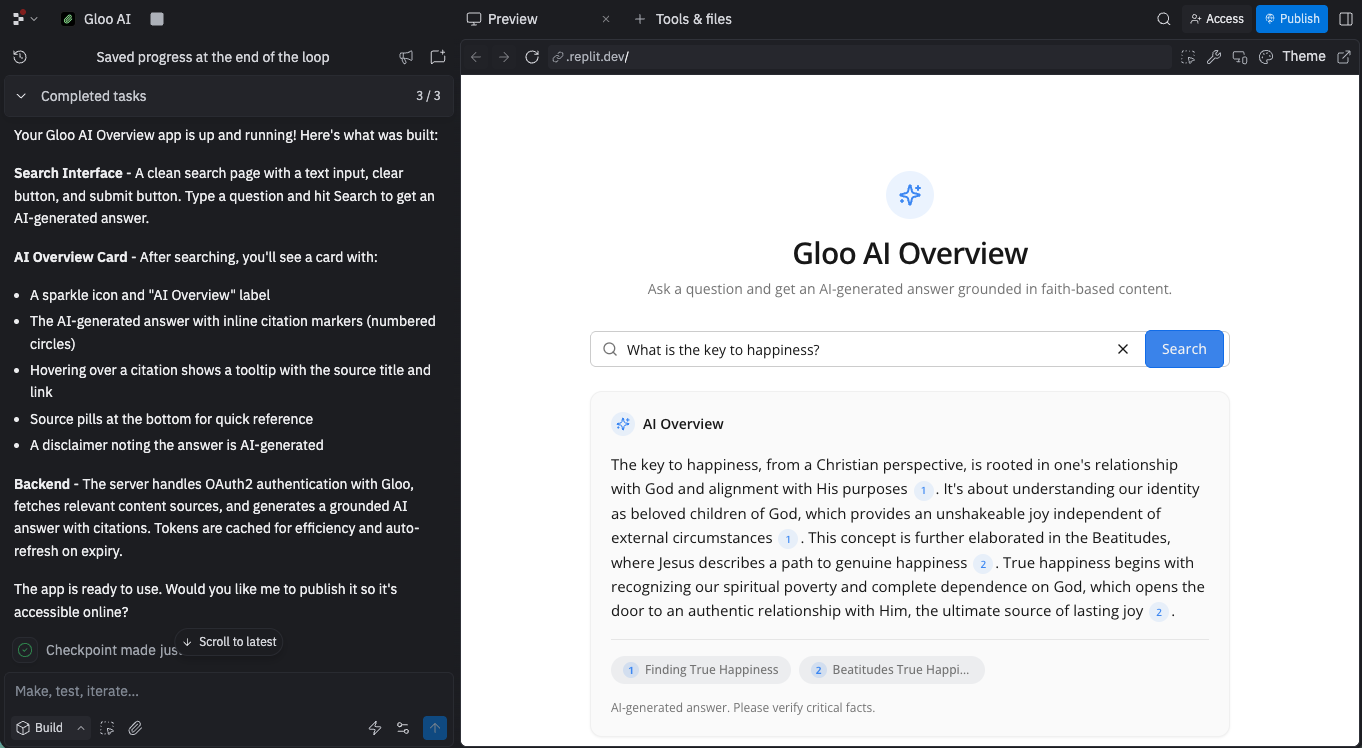Reload the preview page
Image resolution: width=1362 pixels, height=748 pixels.
click(532, 57)
